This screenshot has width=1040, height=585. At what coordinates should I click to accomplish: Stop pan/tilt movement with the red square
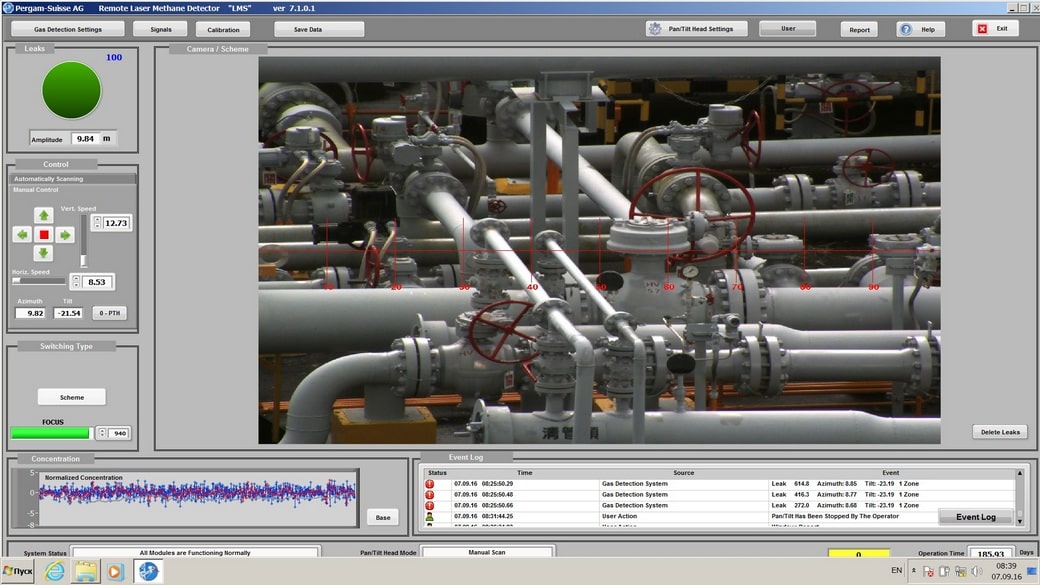[44, 234]
